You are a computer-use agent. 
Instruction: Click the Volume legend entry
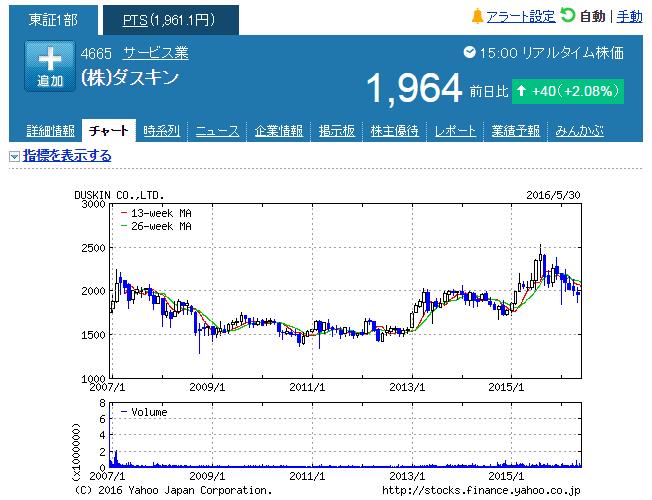(144, 412)
